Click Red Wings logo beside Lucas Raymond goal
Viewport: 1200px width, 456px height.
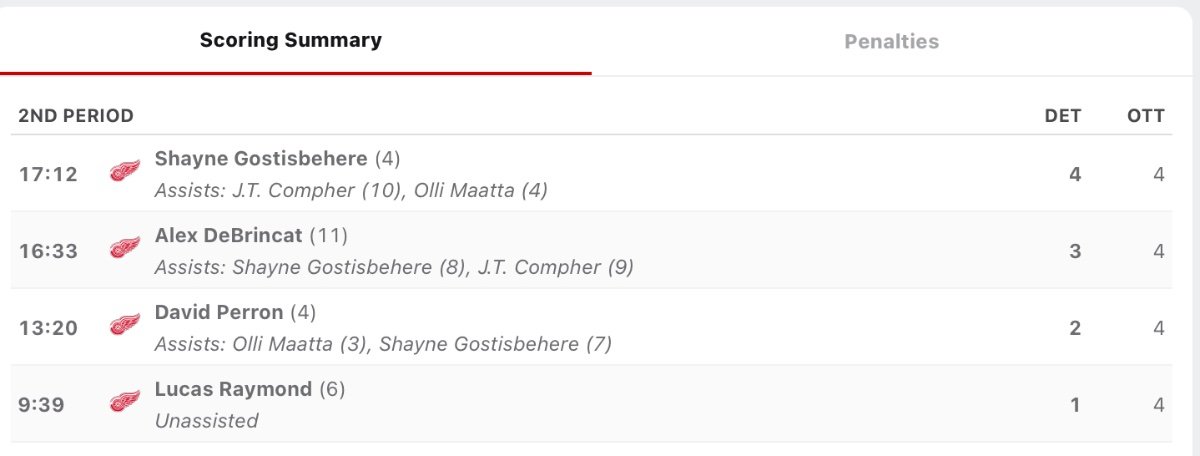tap(125, 403)
